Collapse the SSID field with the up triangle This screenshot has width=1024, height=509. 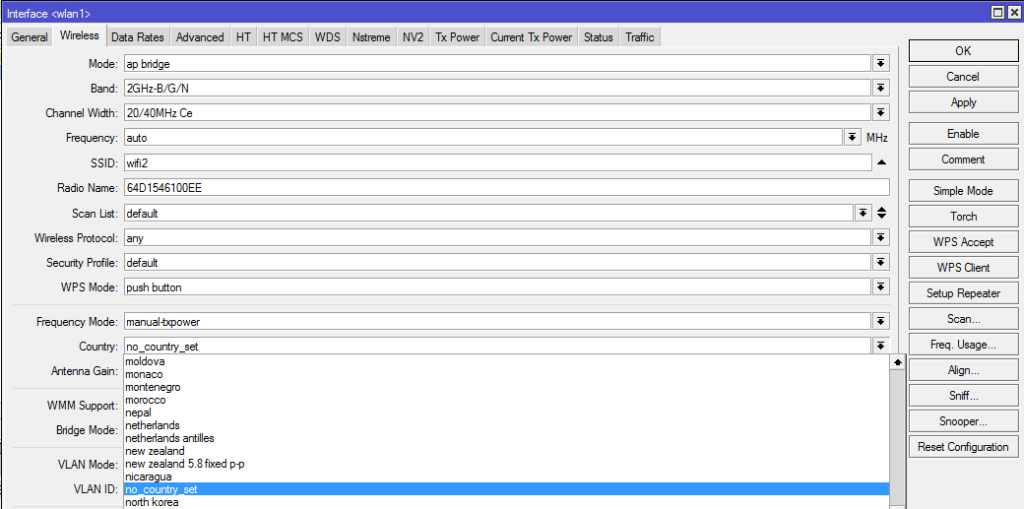coord(881,162)
